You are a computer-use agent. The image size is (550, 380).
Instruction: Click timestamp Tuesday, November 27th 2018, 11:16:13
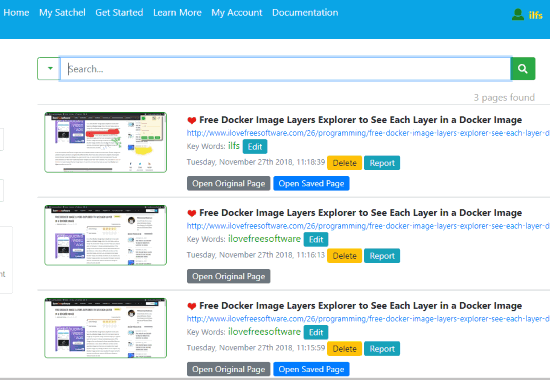pyautogui.click(x=256, y=255)
